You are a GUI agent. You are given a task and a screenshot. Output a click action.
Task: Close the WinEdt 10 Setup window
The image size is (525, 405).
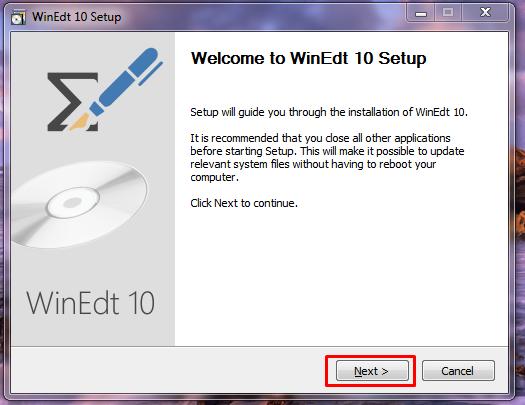[x=485, y=12]
